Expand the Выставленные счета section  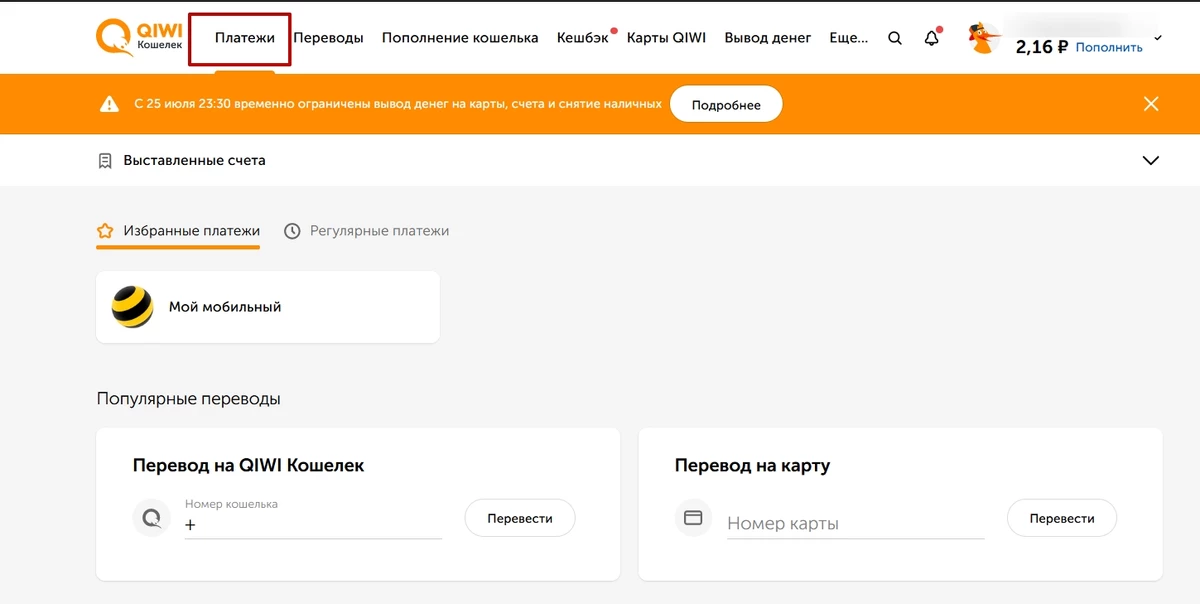pyautogui.click(x=1151, y=160)
